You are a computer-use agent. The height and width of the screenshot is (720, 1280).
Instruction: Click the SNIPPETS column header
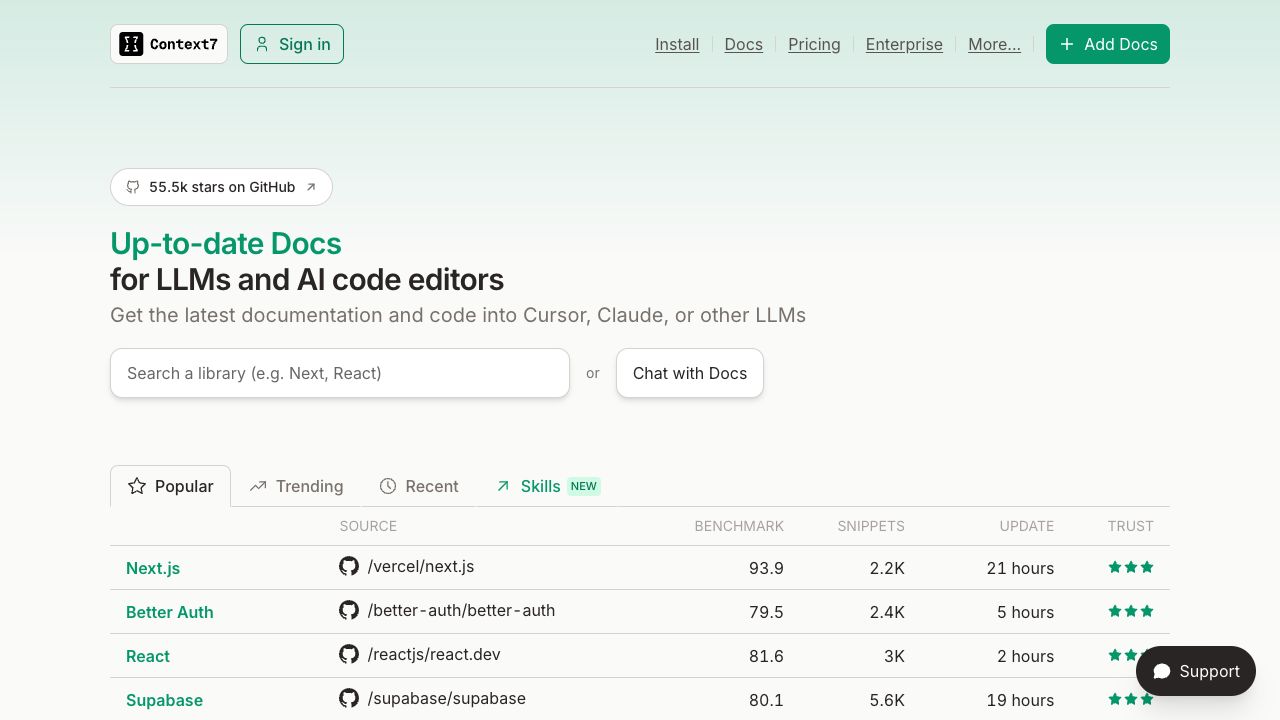(x=871, y=526)
